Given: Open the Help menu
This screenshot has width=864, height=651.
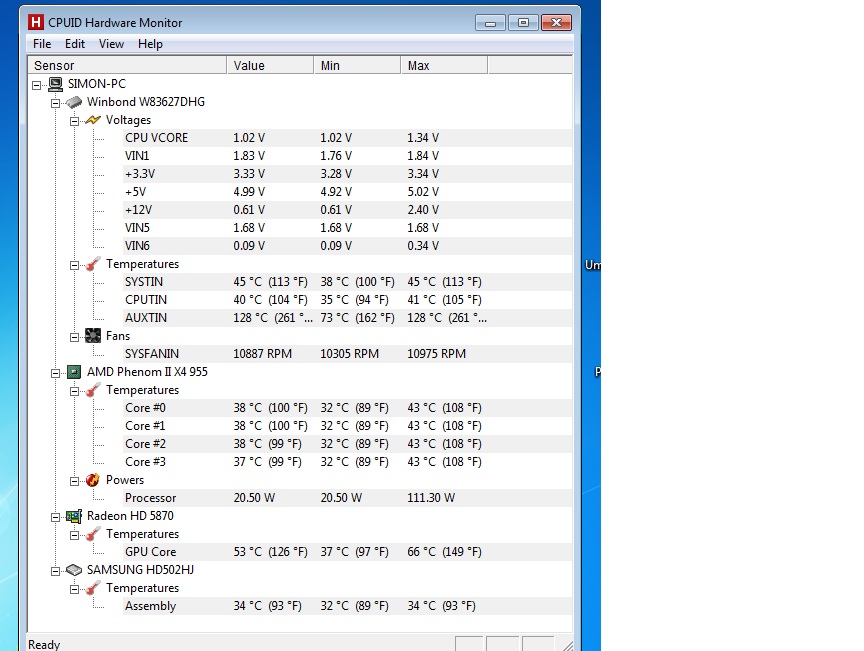Looking at the screenshot, I should (x=150, y=44).
